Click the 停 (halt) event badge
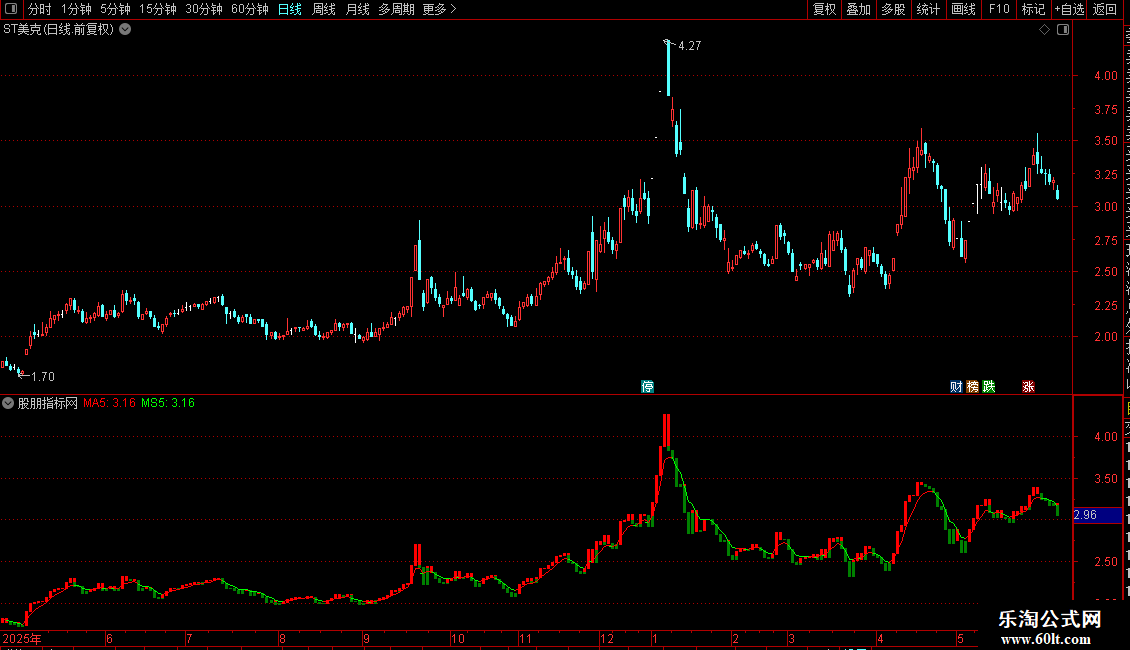Viewport: 1130px width, 650px height. point(647,387)
